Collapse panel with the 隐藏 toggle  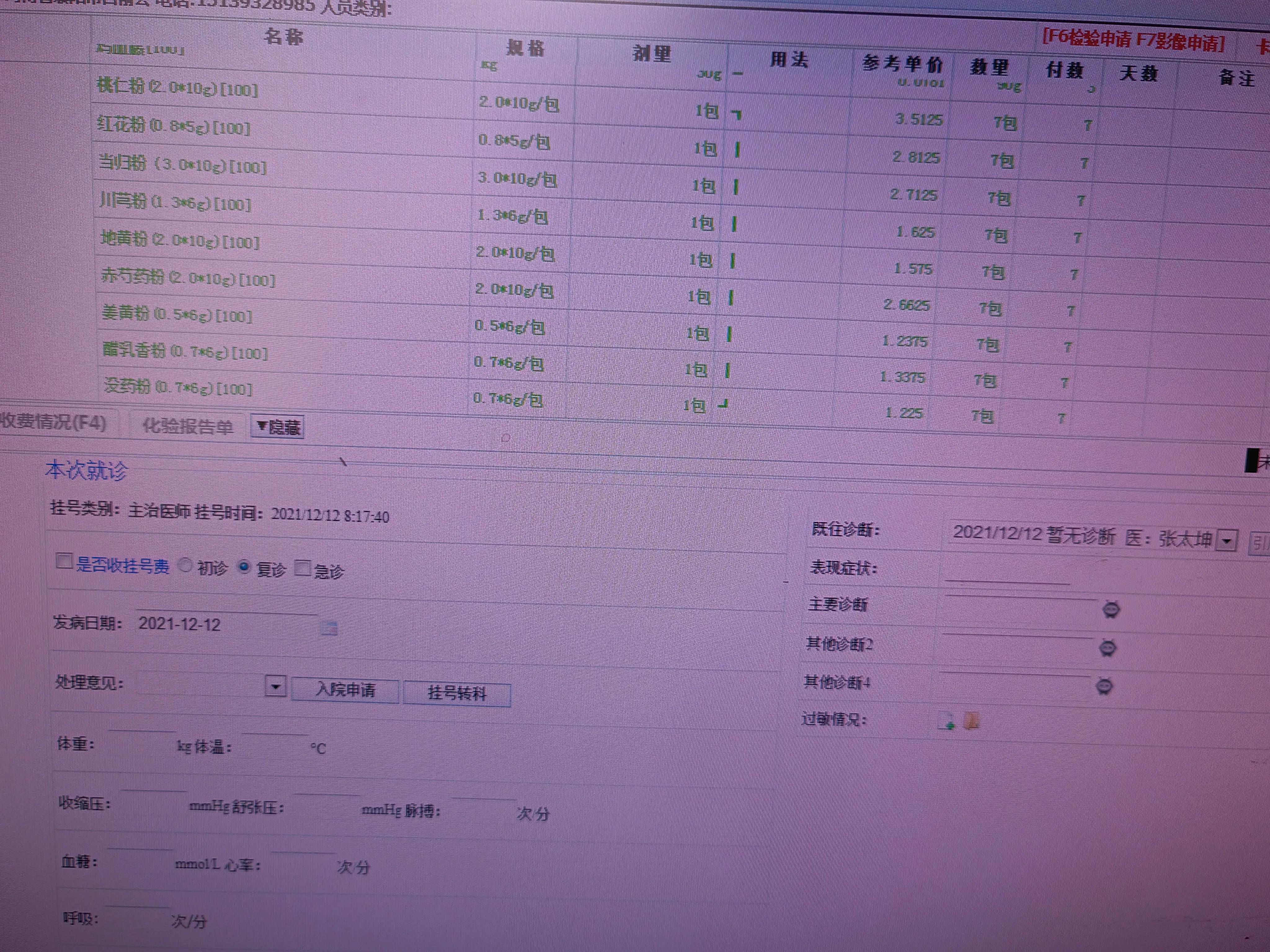point(278,427)
